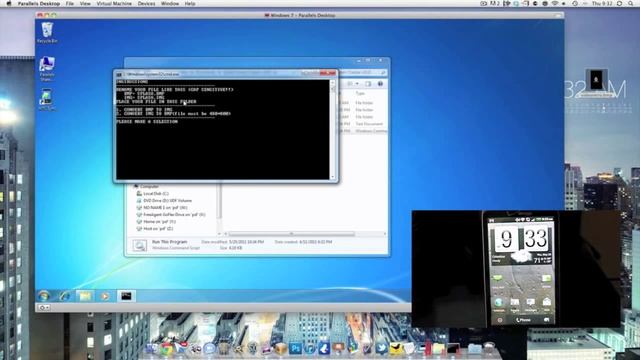Image resolution: width=640 pixels, height=360 pixels.
Task: Click the command prompt scroll up arrow
Action: [x=333, y=82]
